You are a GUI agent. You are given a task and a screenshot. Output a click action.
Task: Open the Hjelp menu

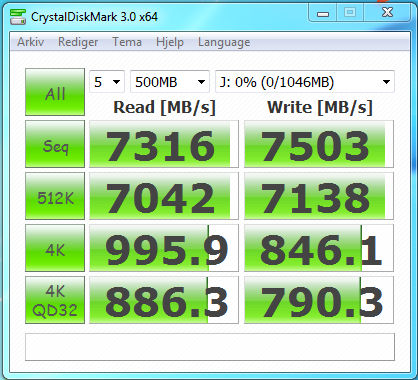click(170, 42)
